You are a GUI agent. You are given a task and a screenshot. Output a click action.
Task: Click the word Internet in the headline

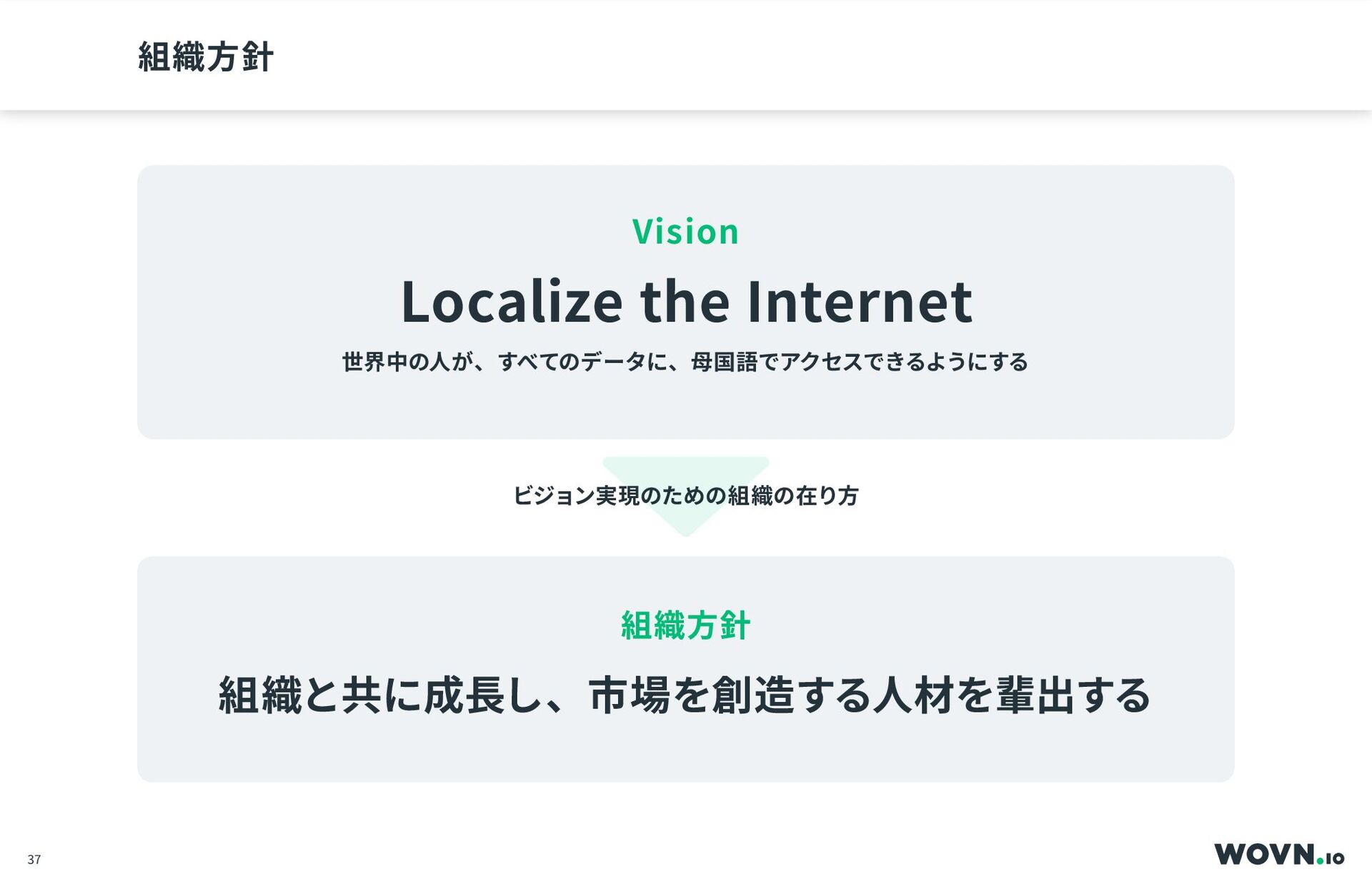859,302
